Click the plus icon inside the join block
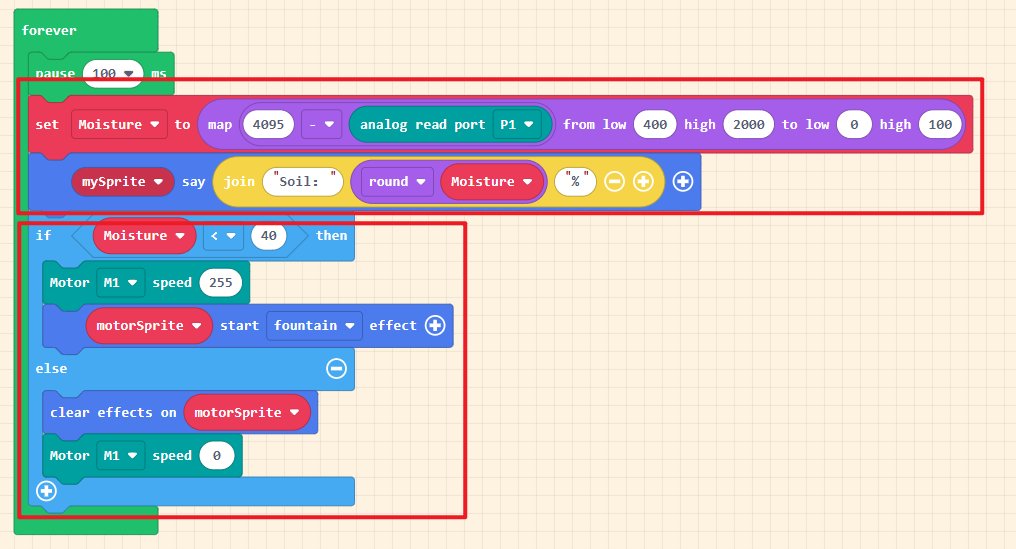 [642, 181]
